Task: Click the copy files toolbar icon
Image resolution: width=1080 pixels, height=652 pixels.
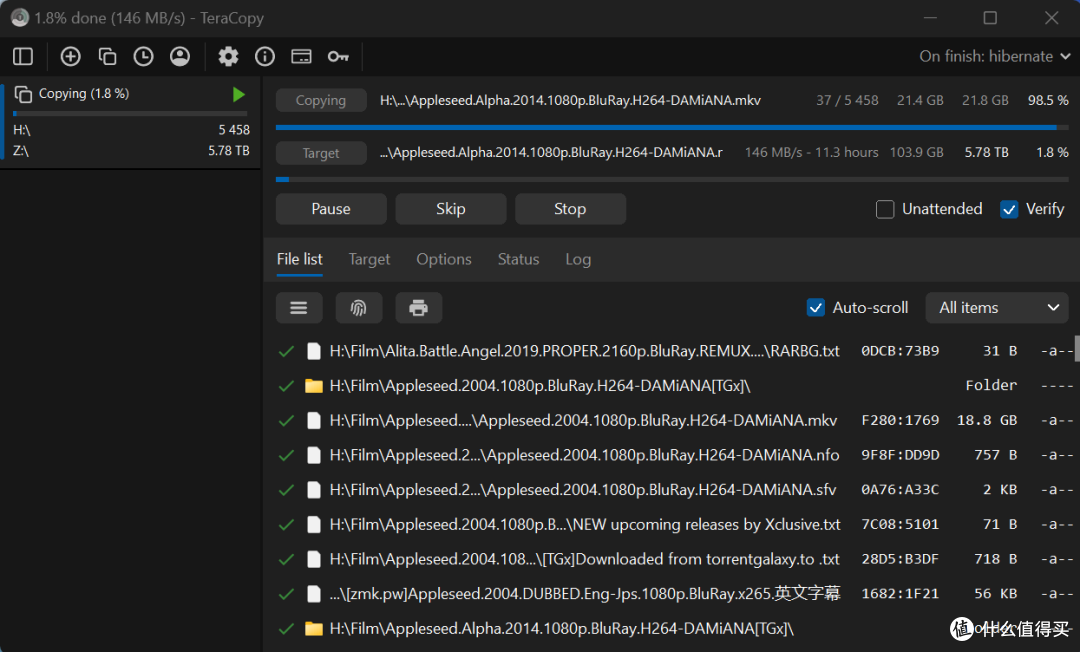Action: (107, 56)
